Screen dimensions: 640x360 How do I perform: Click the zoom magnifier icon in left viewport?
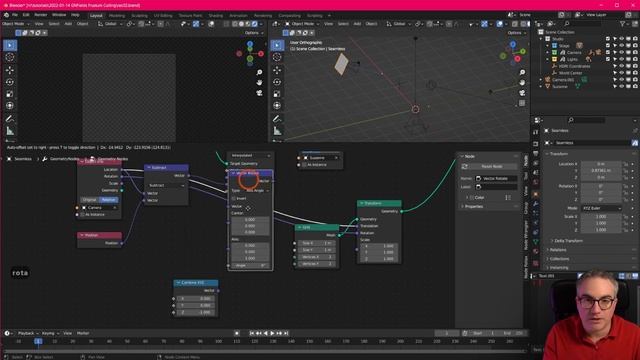(259, 72)
